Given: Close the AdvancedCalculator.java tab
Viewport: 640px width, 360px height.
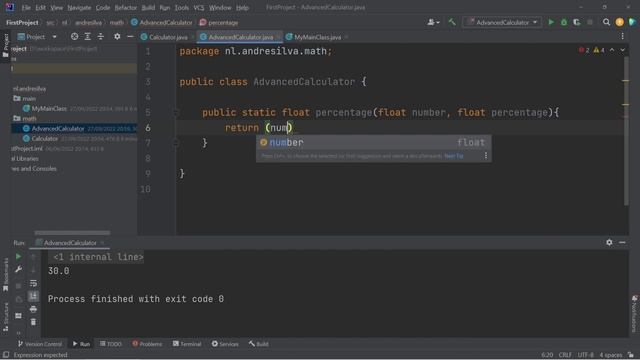Looking at the screenshot, I should click(x=278, y=37).
